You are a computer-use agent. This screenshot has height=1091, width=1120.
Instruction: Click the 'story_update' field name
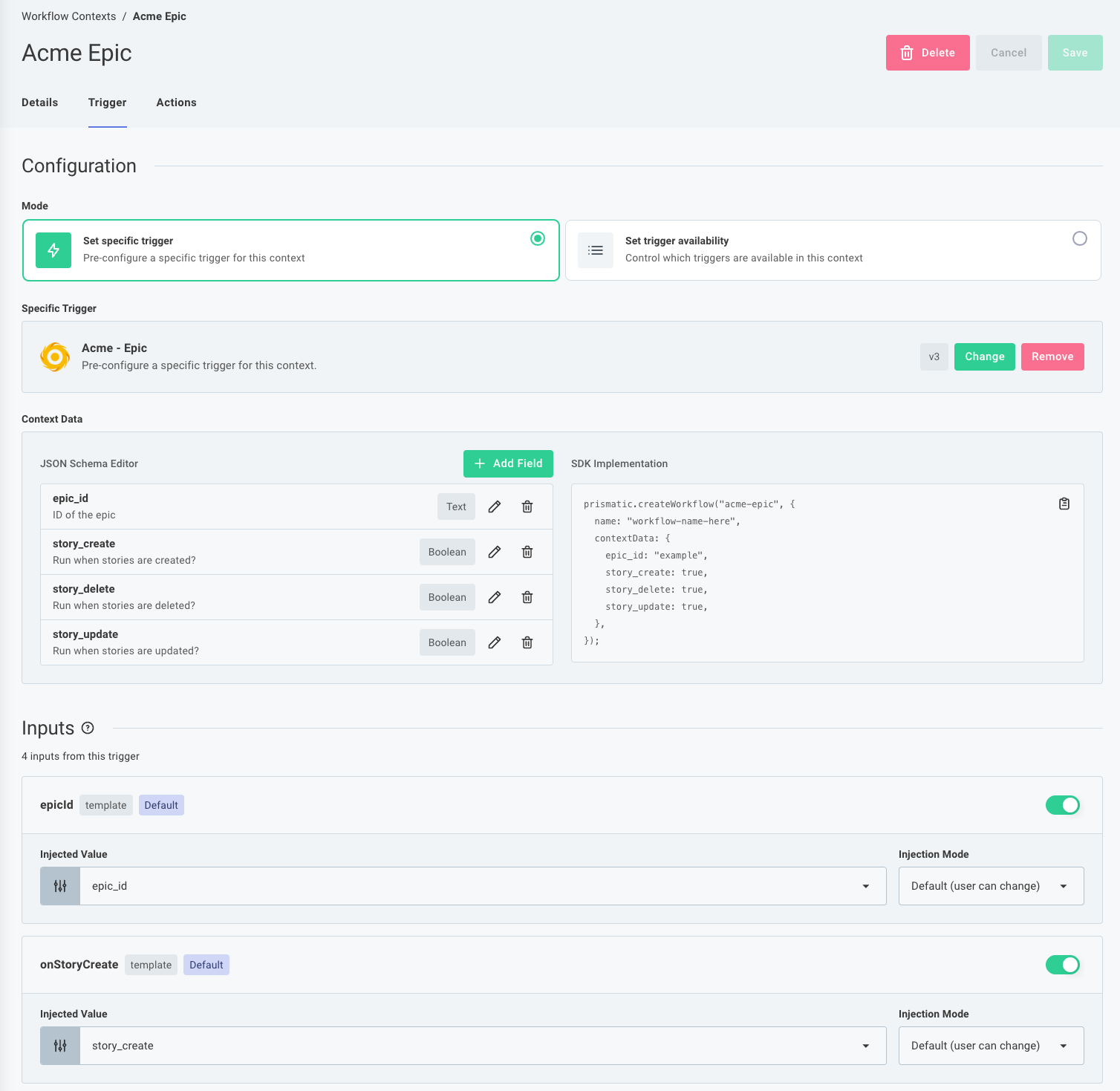coord(85,634)
